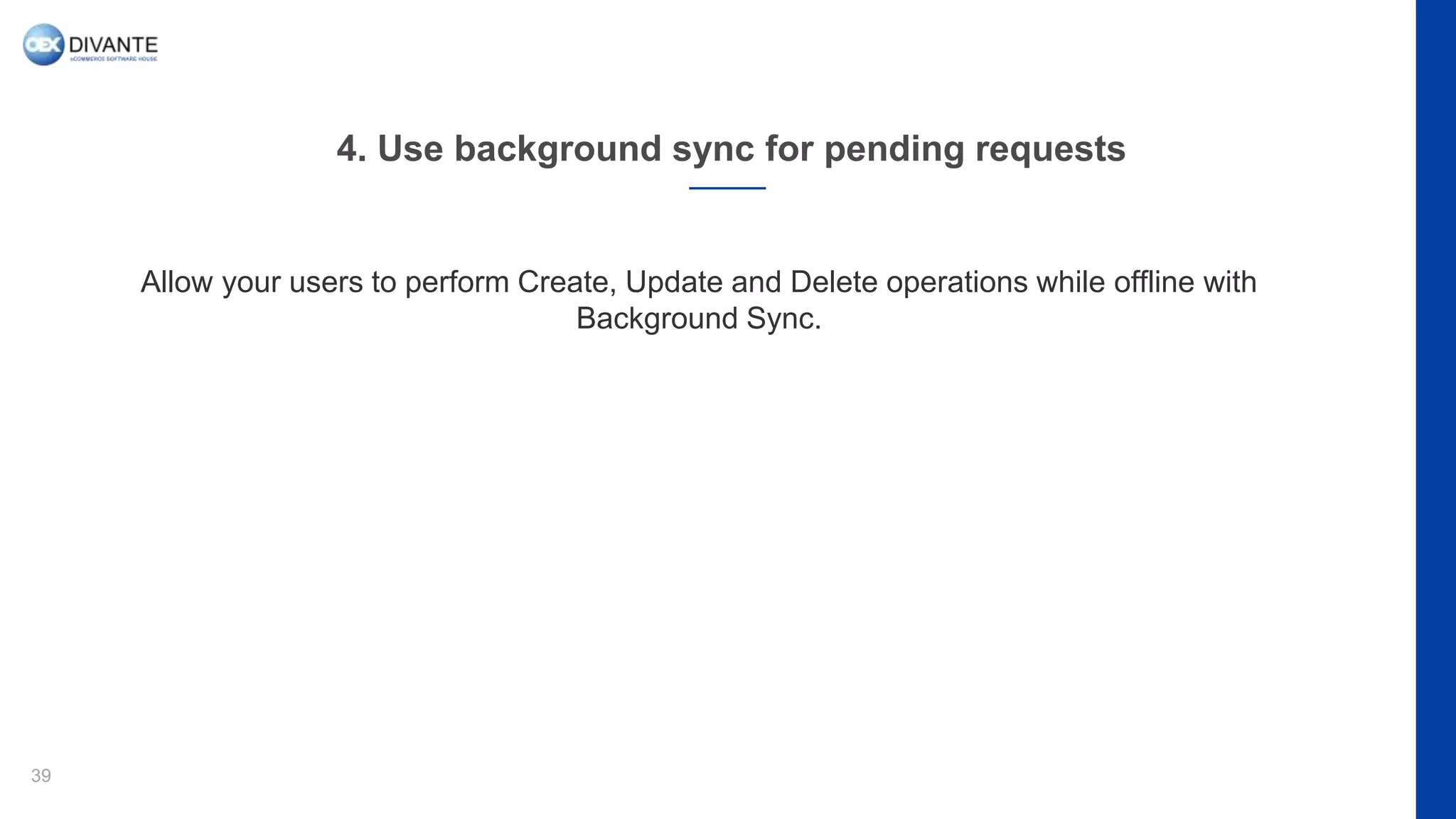The height and width of the screenshot is (819, 1456).
Task: Click the word "sync" in the title
Action: [x=713, y=149]
